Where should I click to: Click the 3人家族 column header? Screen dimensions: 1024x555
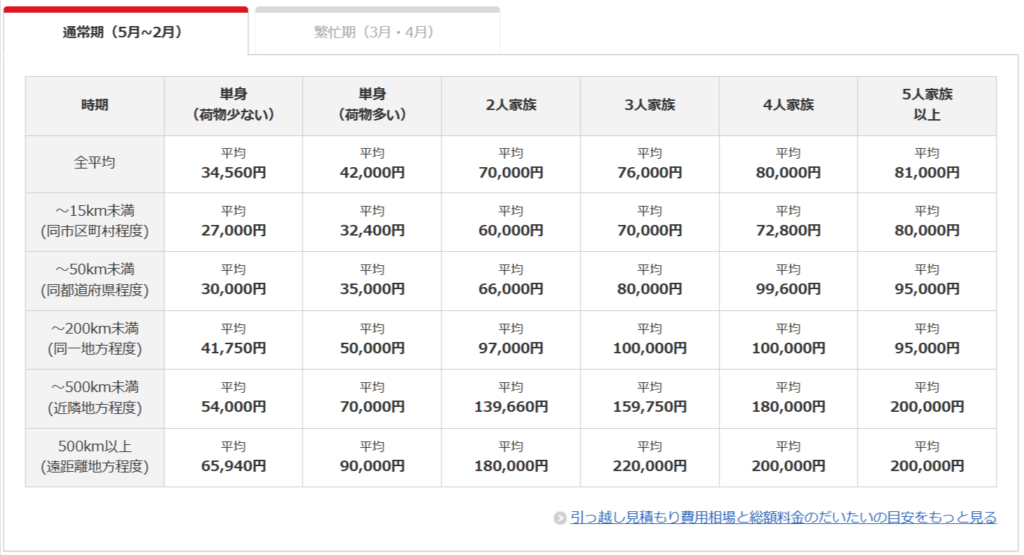(x=649, y=105)
